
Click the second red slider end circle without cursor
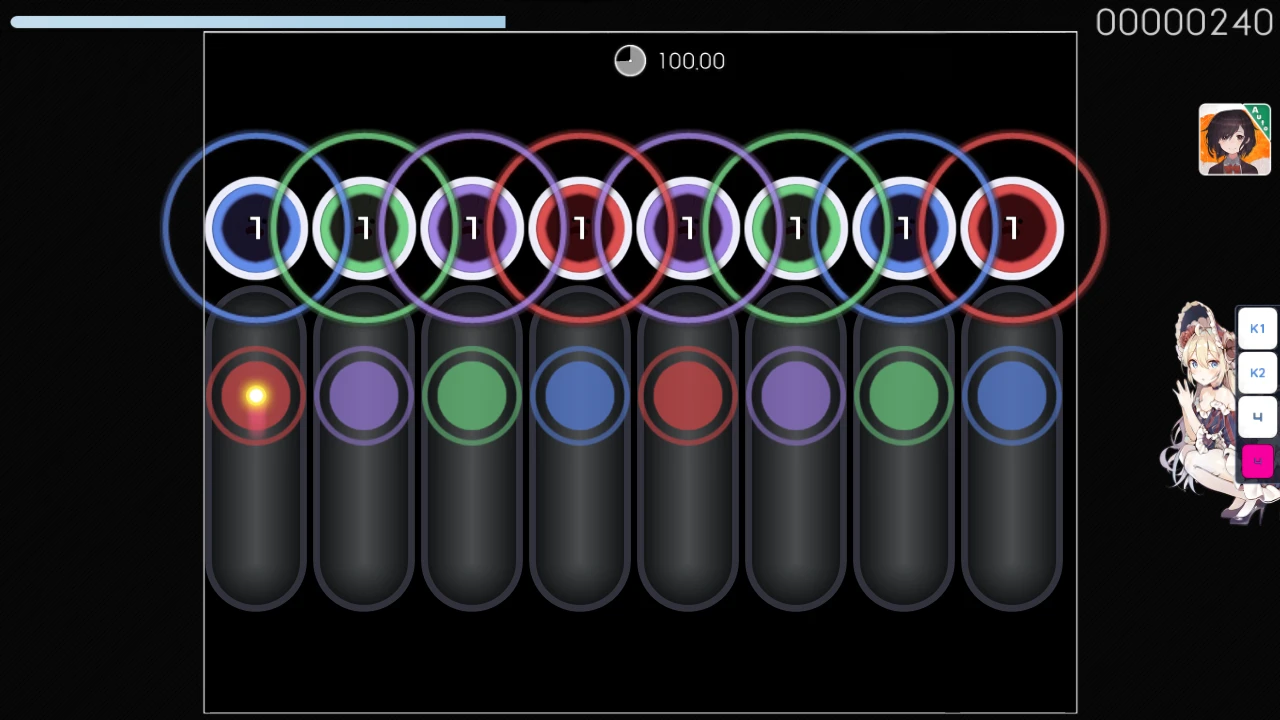click(688, 396)
